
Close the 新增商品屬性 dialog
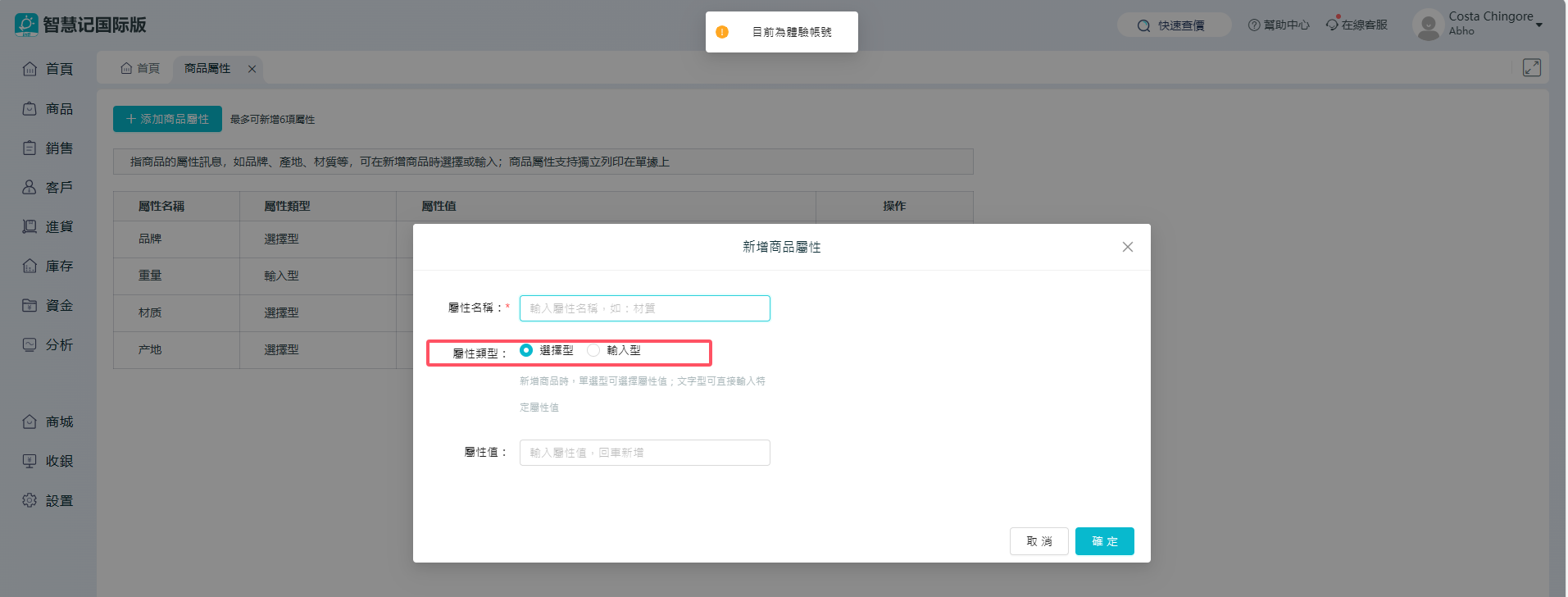(x=1127, y=247)
